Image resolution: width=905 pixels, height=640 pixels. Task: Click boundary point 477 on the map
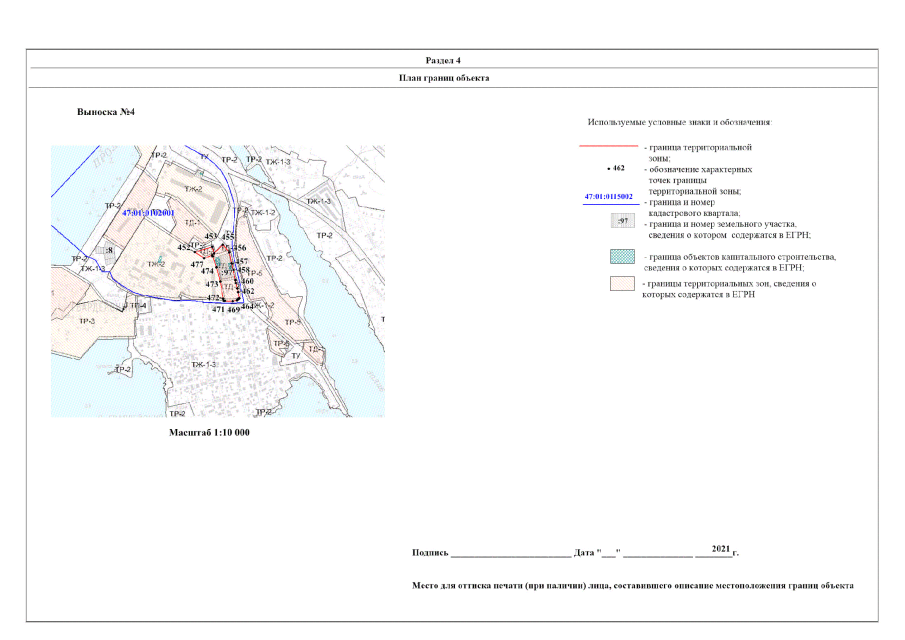point(197,264)
